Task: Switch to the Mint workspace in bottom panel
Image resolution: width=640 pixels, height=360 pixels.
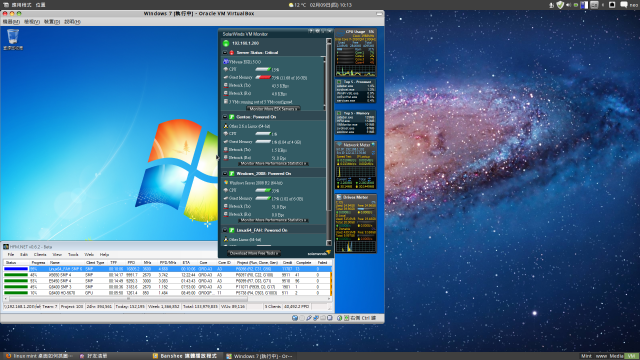Action: (586, 356)
